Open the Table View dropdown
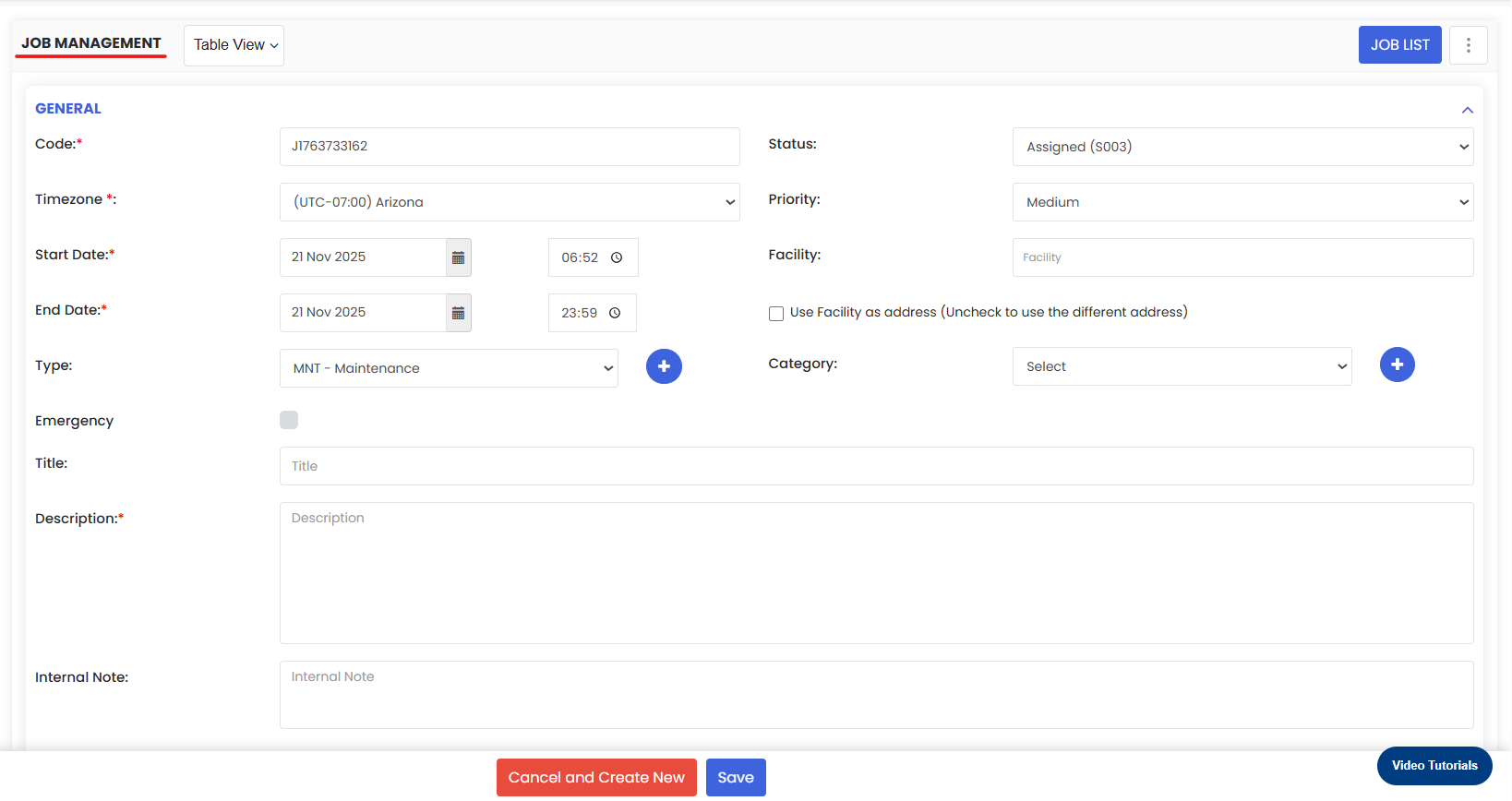 234,45
